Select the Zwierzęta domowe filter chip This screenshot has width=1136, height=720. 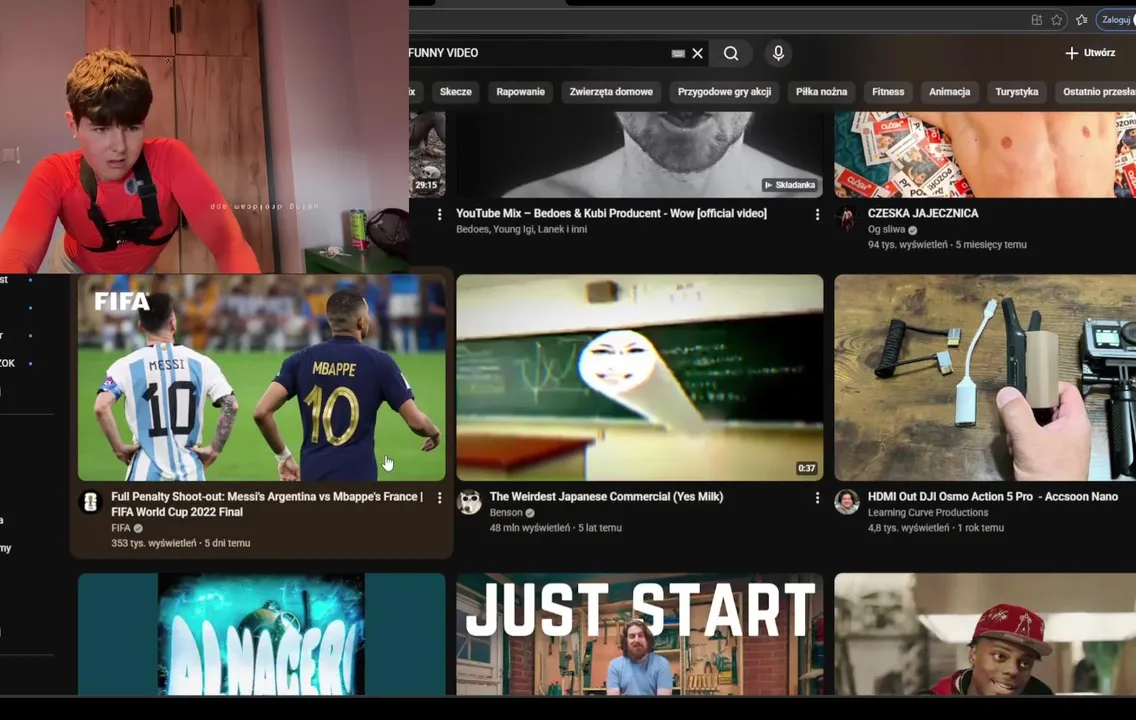point(611,91)
